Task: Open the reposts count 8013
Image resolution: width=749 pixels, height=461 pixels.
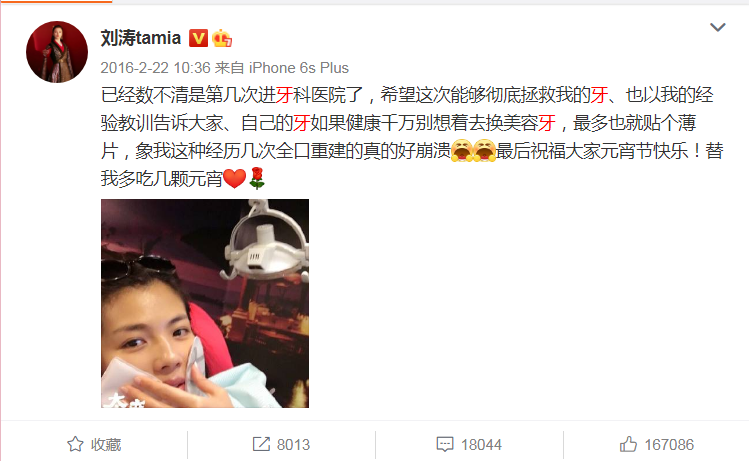Action: coord(293,445)
